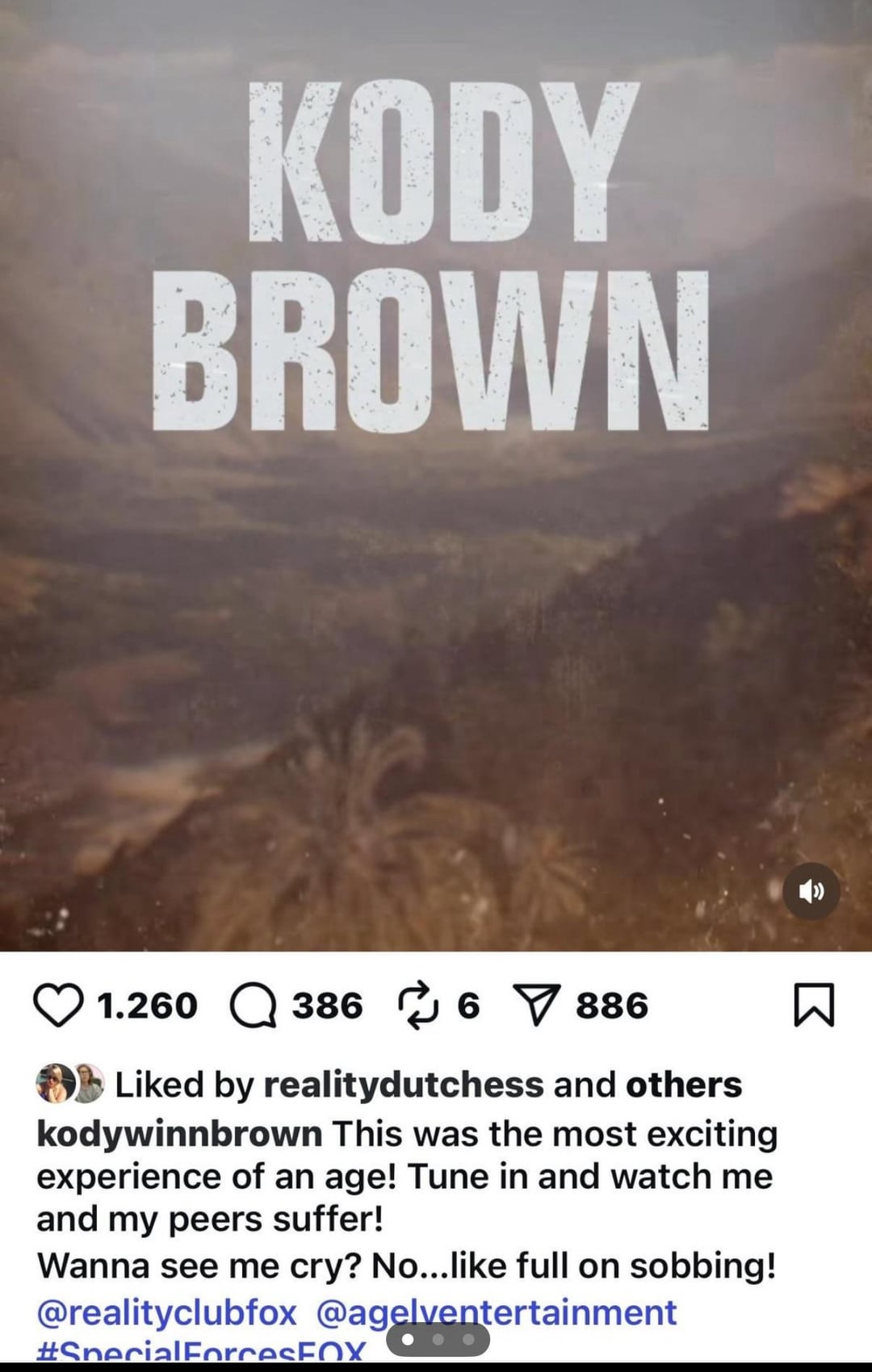Tap liker avatar thumbnails beside Liked by
Screen dimensions: 872x1372
pyautogui.click(x=71, y=1084)
